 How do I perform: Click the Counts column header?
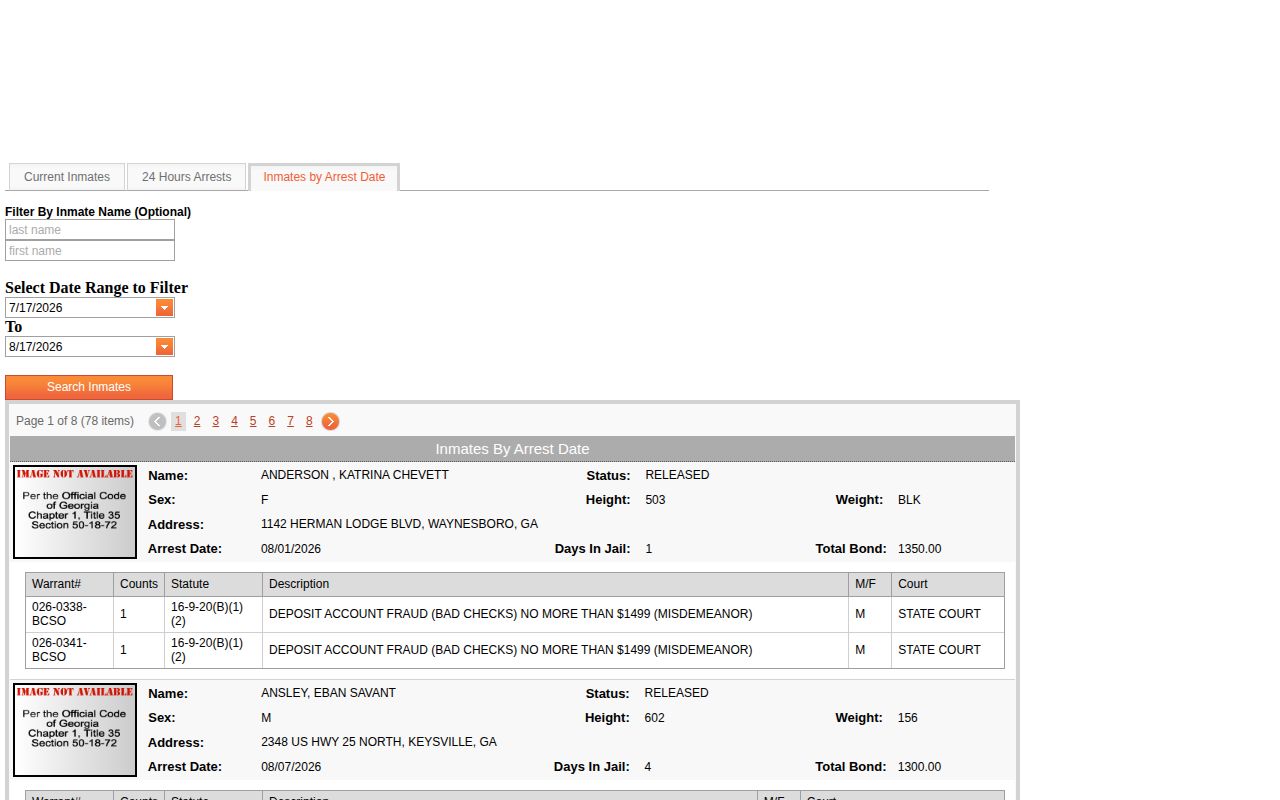[x=139, y=584]
